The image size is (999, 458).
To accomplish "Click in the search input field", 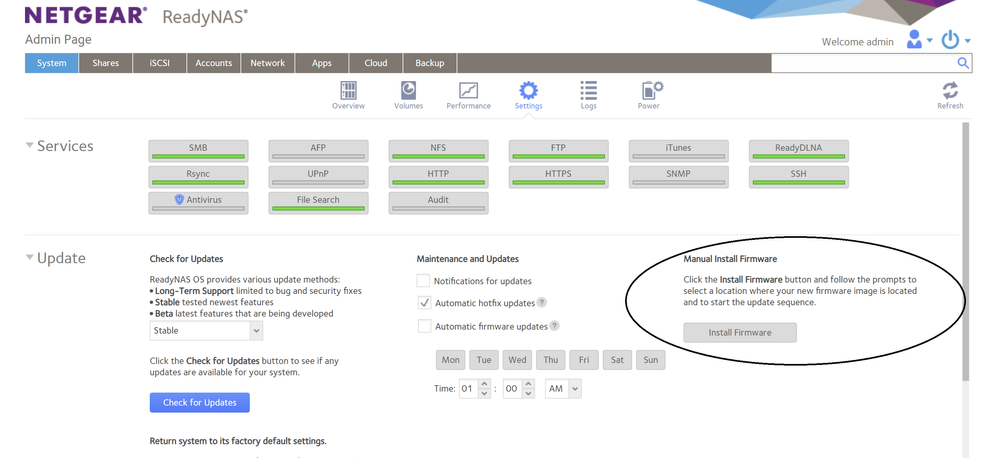I will [863, 63].
